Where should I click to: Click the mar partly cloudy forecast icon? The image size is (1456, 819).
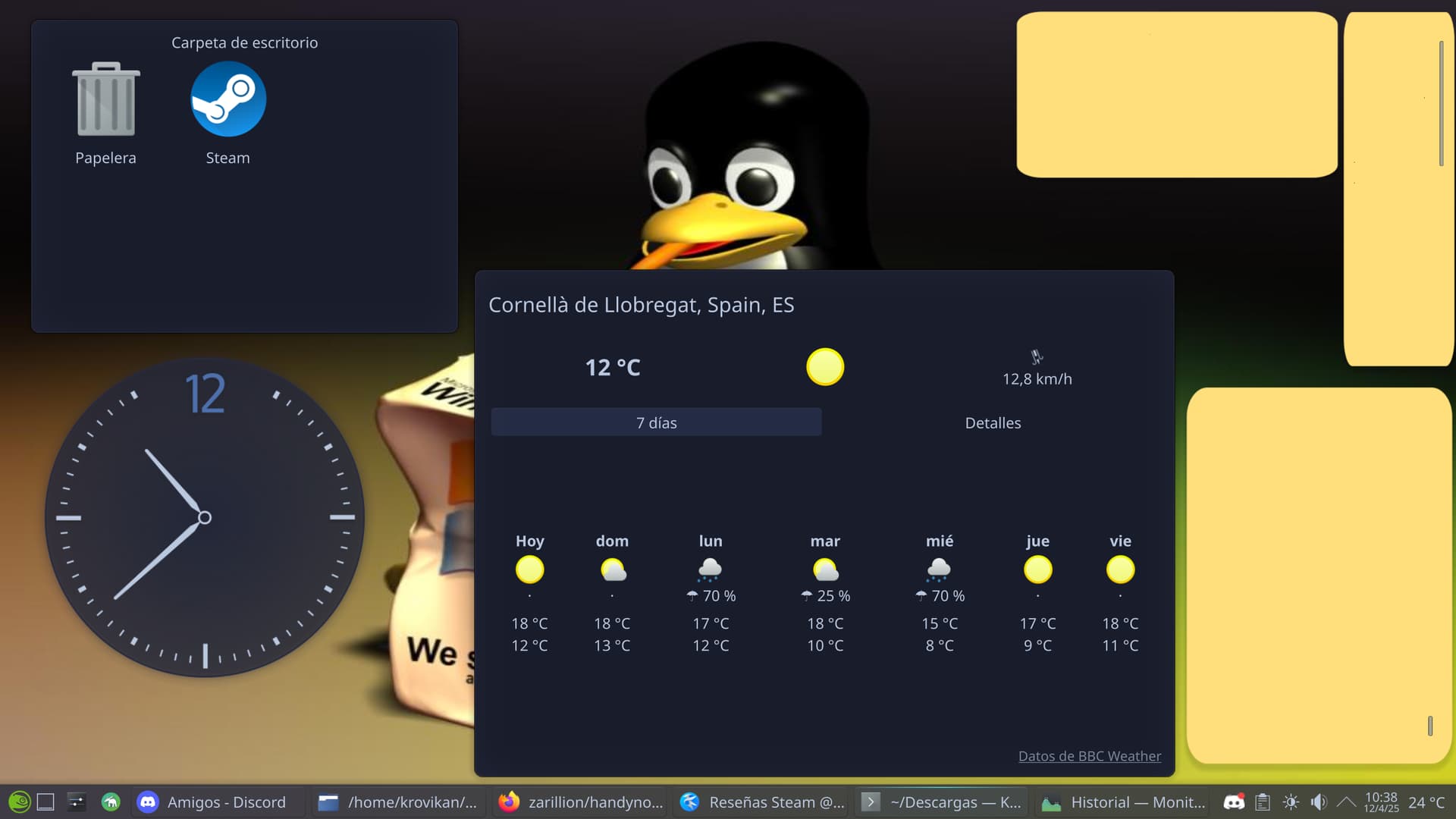(x=825, y=570)
